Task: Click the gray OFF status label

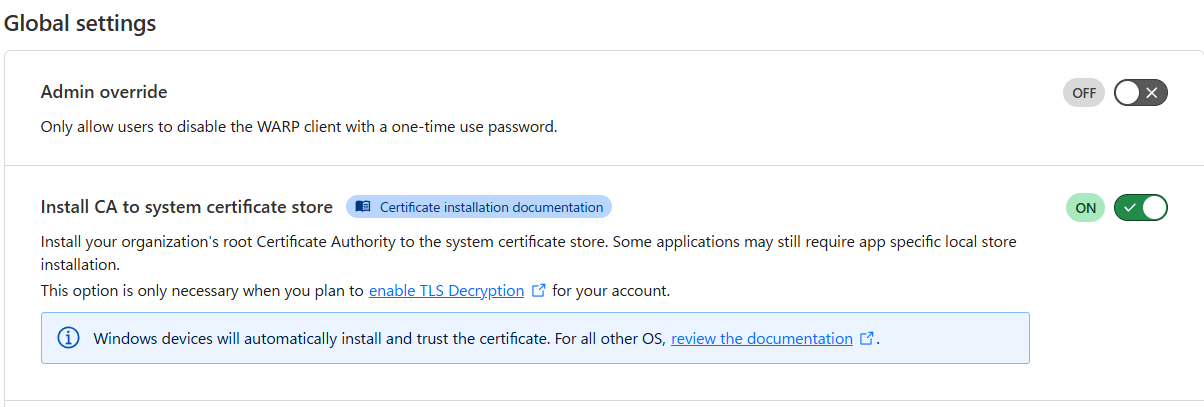Action: pos(1084,93)
